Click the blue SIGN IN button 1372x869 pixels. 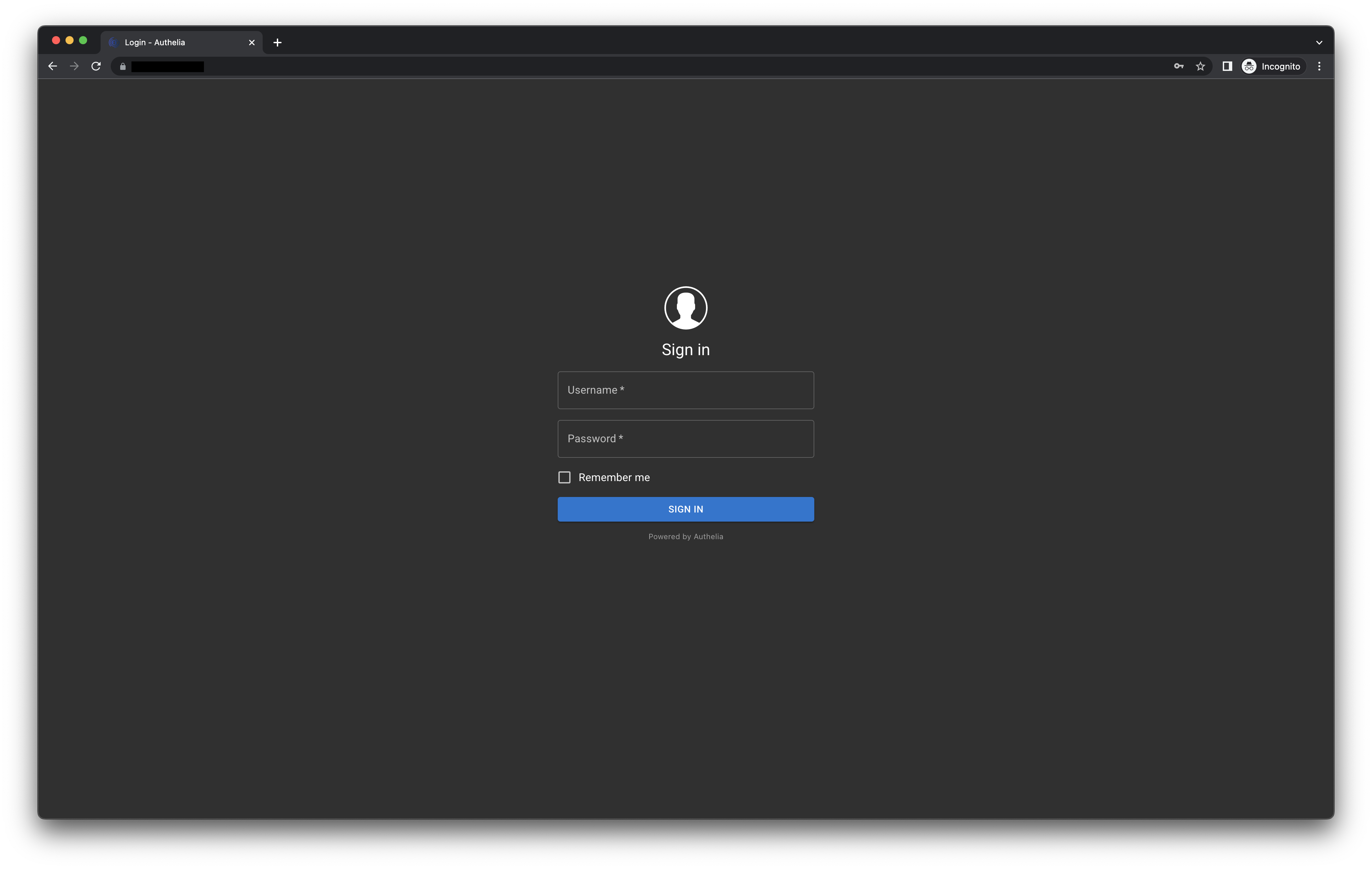tap(685, 509)
